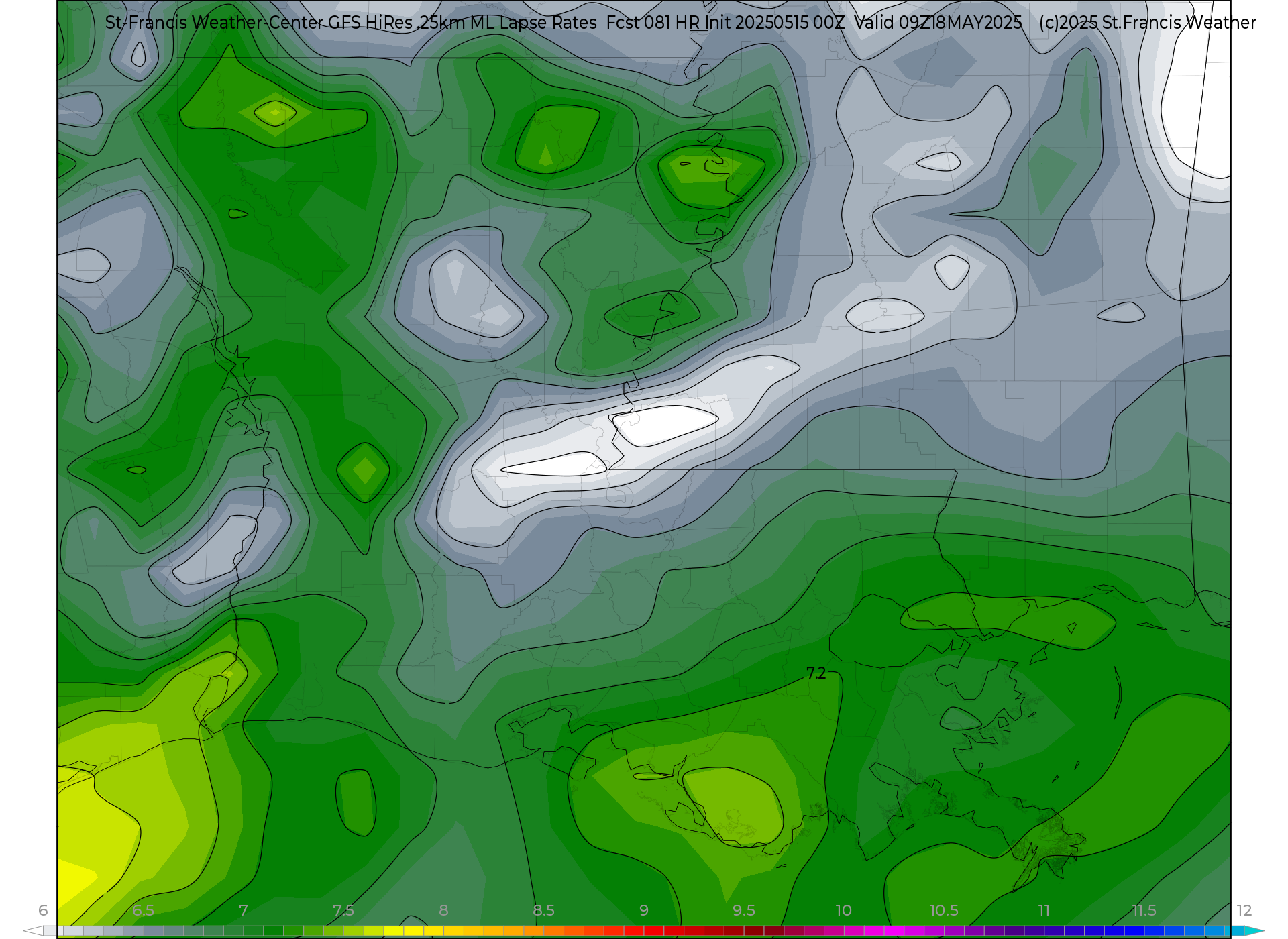
Task: Click the '10' colorbar tick label
Action: pyautogui.click(x=844, y=910)
